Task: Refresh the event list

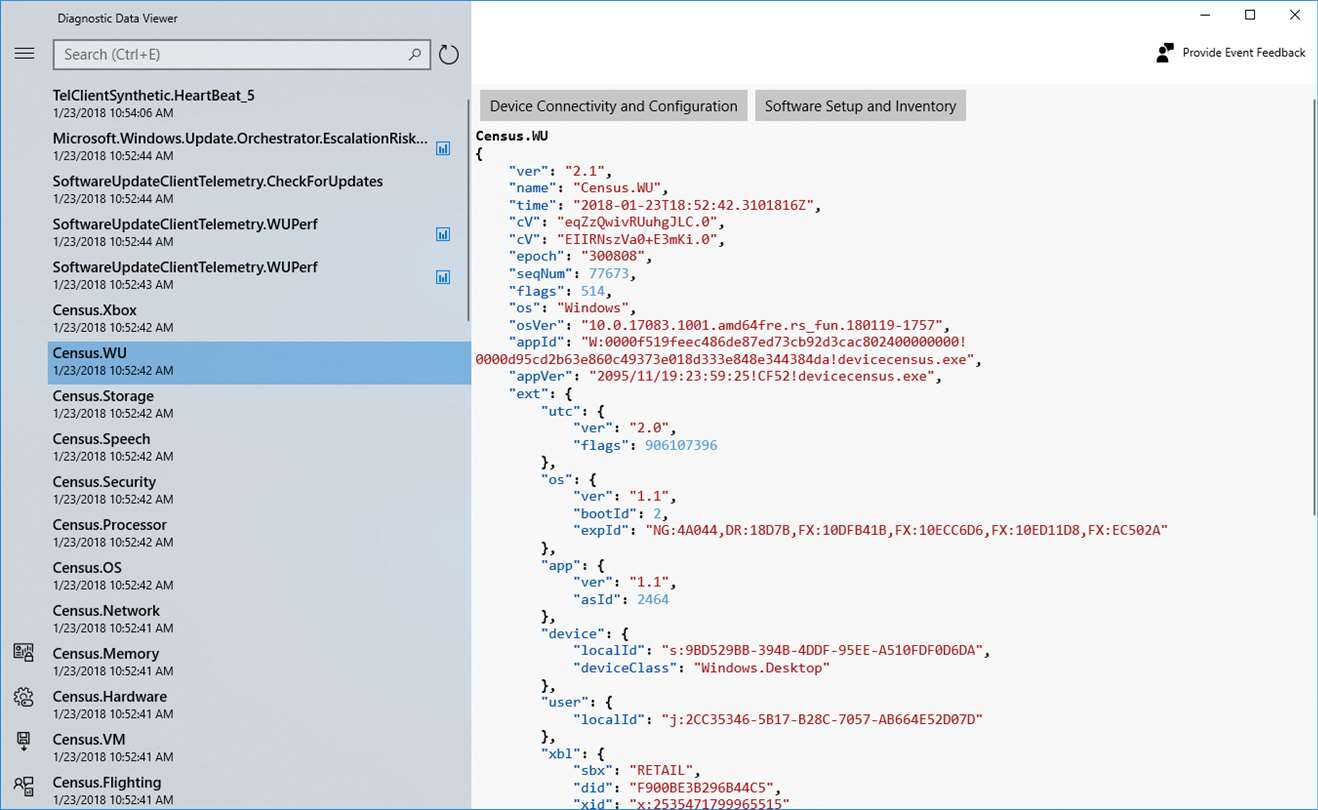Action: [x=449, y=55]
